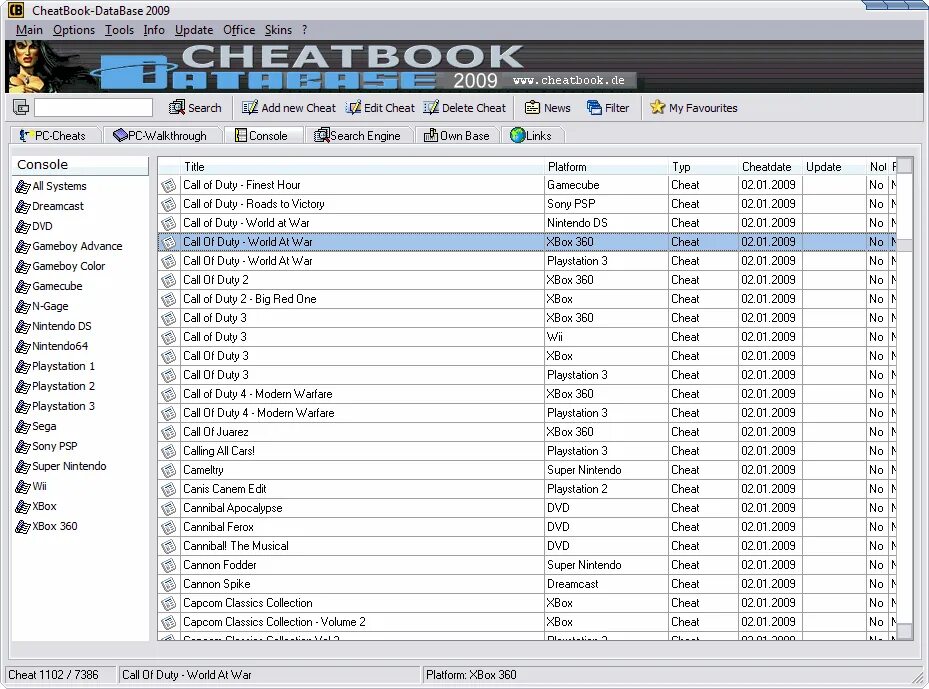
Task: Click row icon of Call of Duty - Finest Hour
Action: (x=169, y=185)
